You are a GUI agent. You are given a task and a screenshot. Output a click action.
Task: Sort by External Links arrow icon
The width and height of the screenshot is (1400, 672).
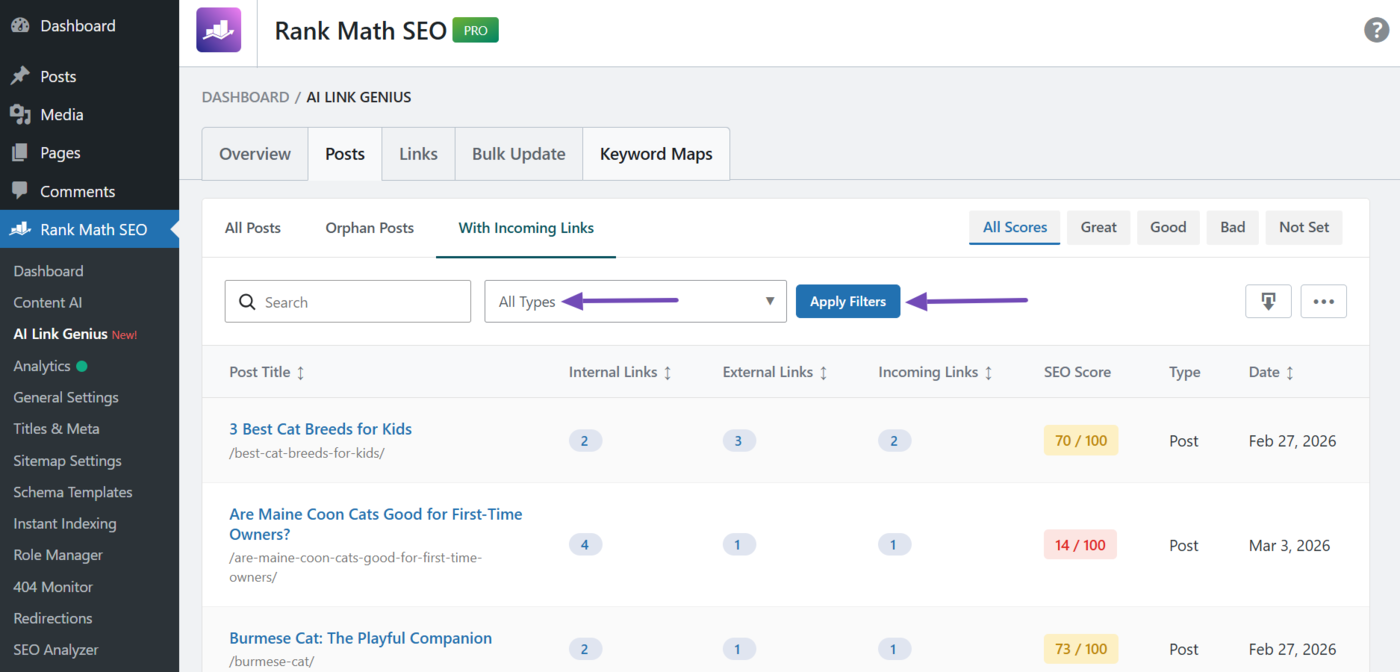tap(823, 372)
